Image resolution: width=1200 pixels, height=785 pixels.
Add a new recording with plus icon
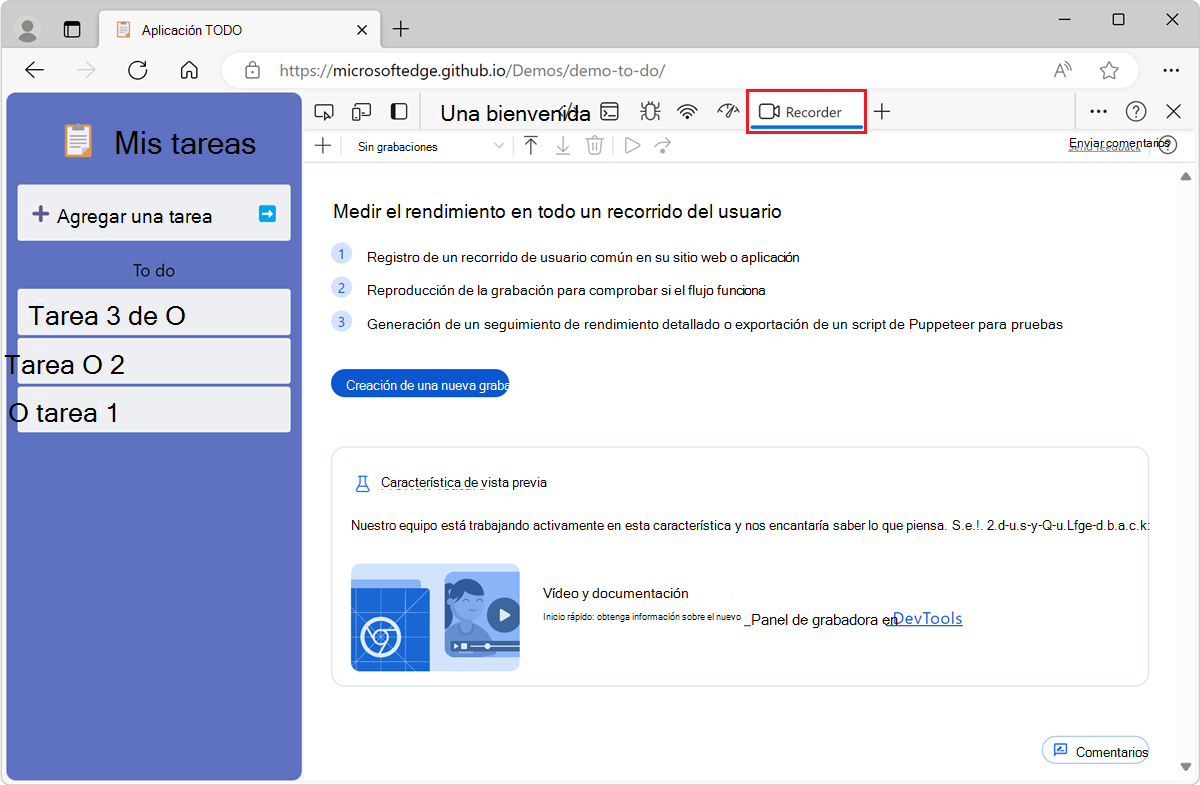[322, 145]
